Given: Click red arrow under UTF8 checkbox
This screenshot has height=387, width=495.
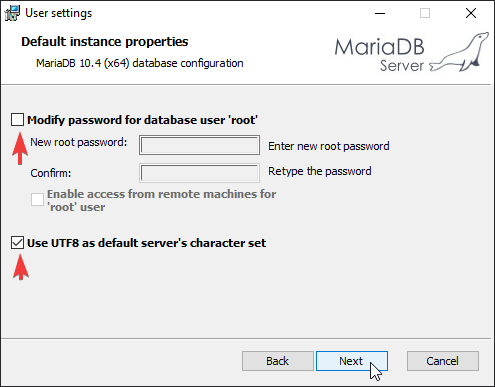Looking at the screenshot, I should (x=21, y=267).
